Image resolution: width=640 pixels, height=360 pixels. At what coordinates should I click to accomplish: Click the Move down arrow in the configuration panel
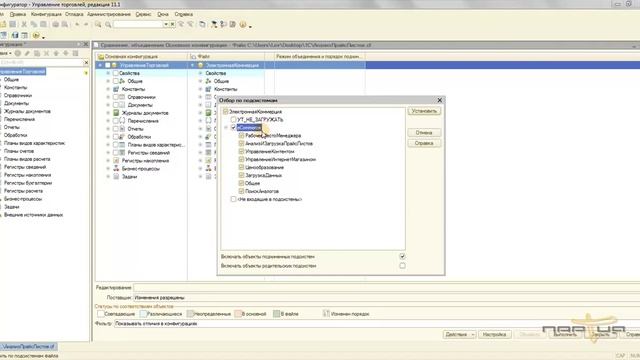click(66, 53)
